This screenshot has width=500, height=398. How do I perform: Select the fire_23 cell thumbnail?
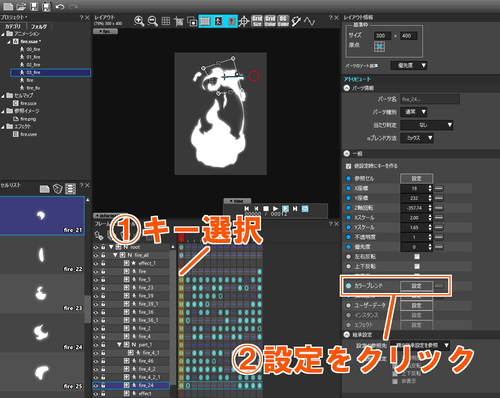(42, 294)
